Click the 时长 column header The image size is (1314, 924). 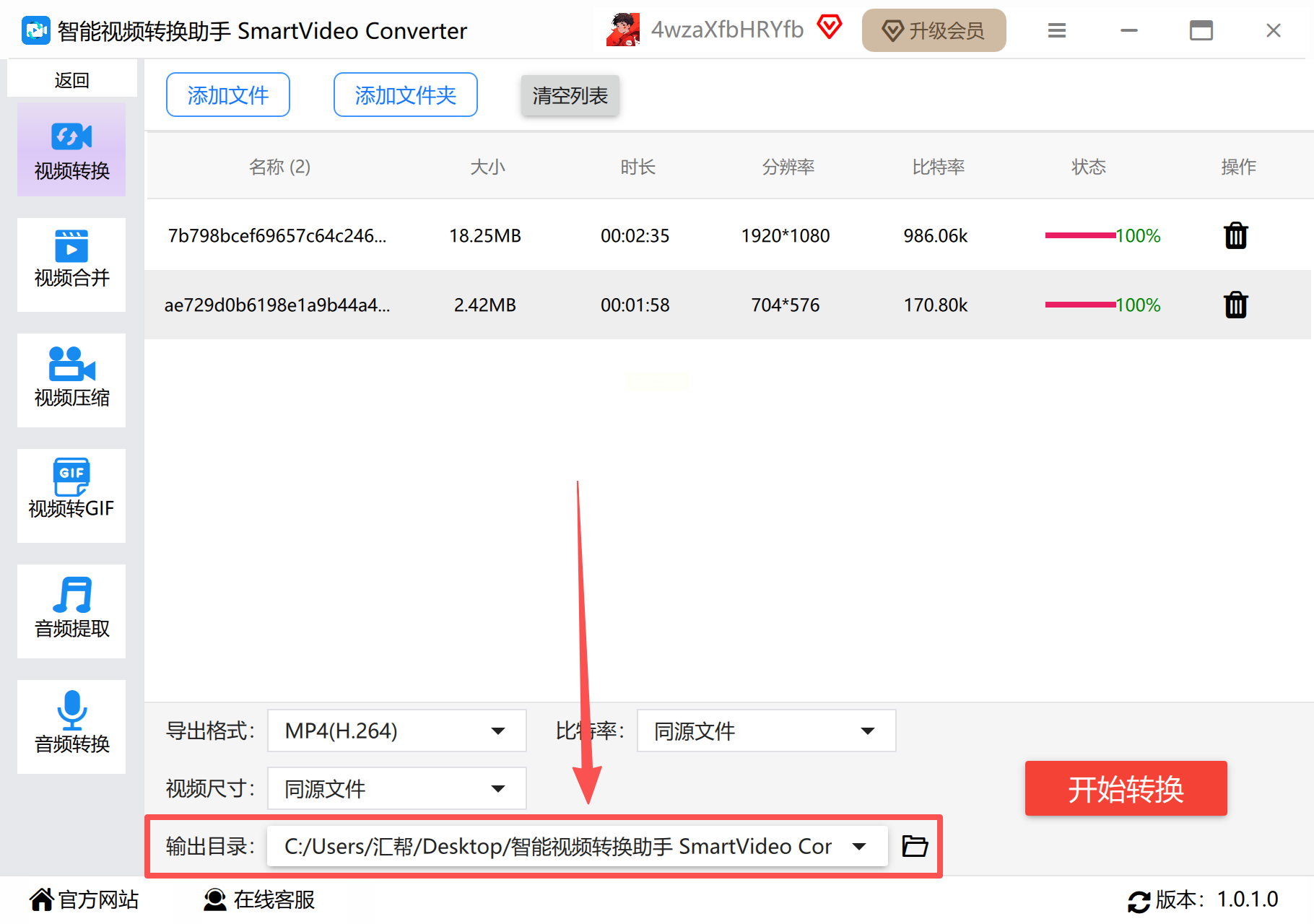click(638, 167)
